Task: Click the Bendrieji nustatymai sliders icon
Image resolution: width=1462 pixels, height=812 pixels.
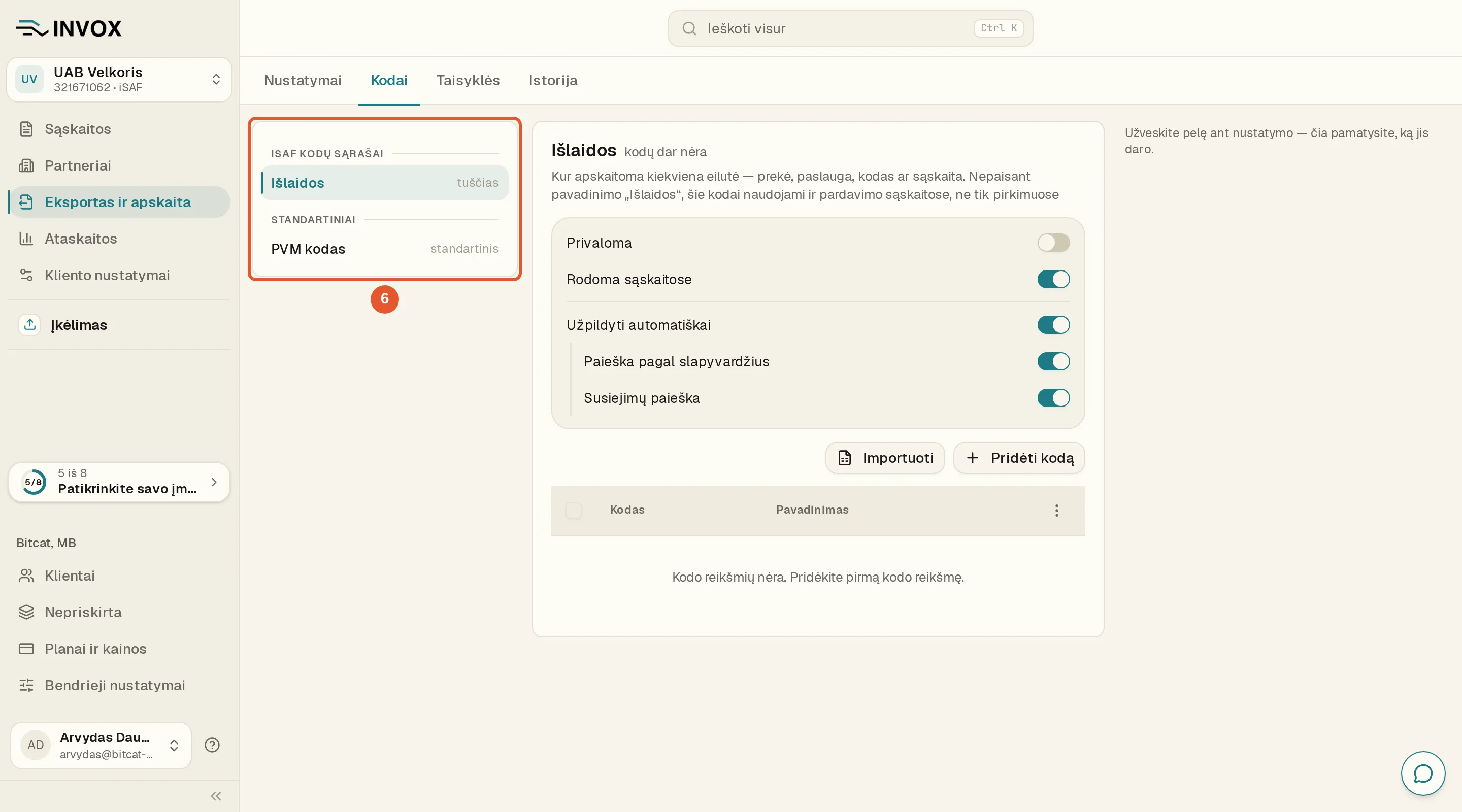Action: point(26,685)
